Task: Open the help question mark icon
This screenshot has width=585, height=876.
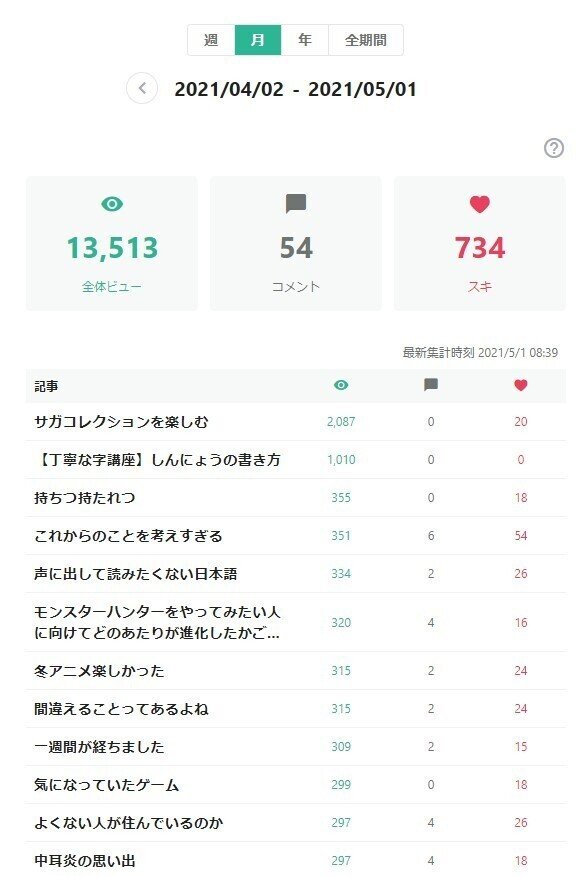Action: click(556, 147)
